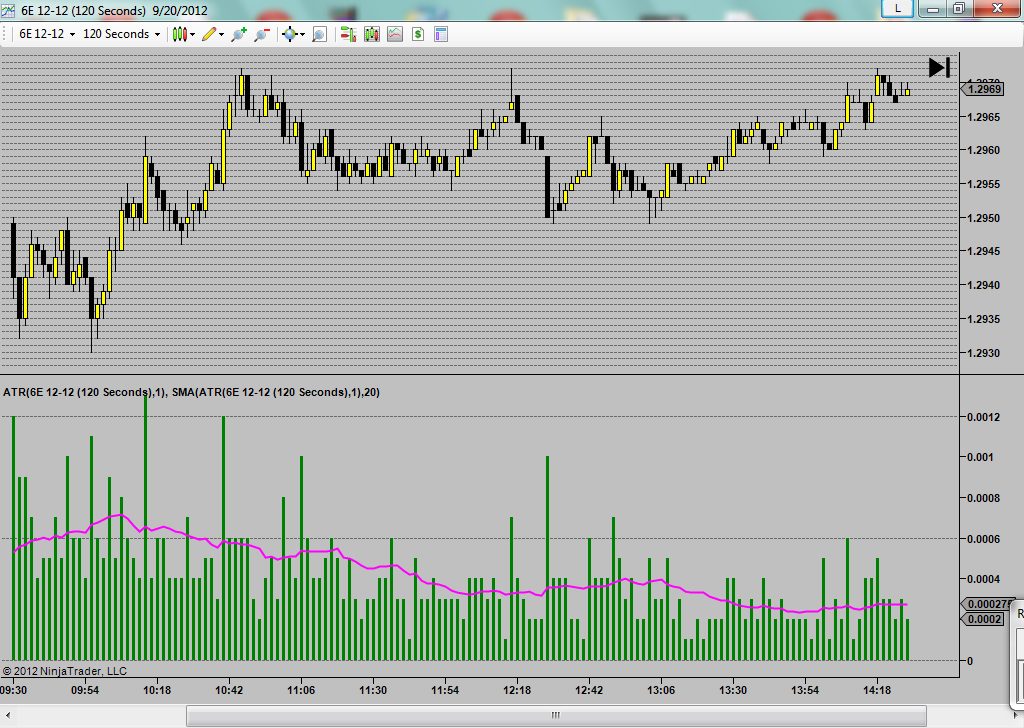
Task: Click the ATR and SMA indicator label
Action: pos(191,392)
